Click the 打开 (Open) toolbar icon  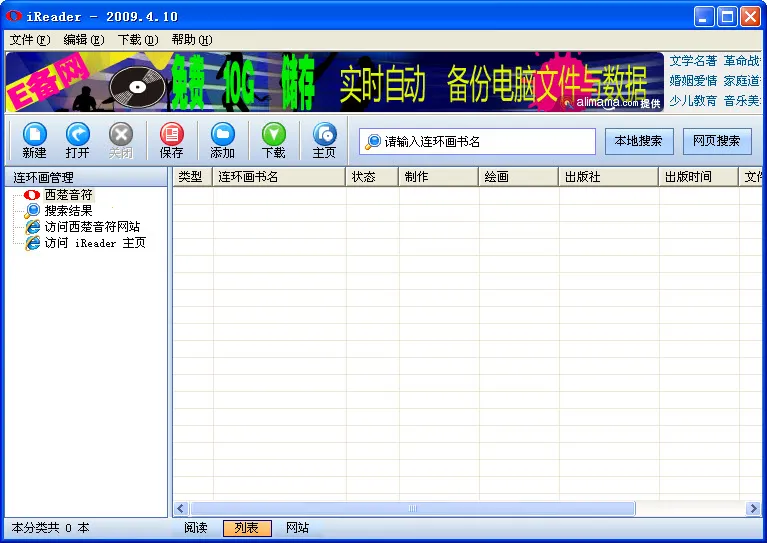point(77,135)
